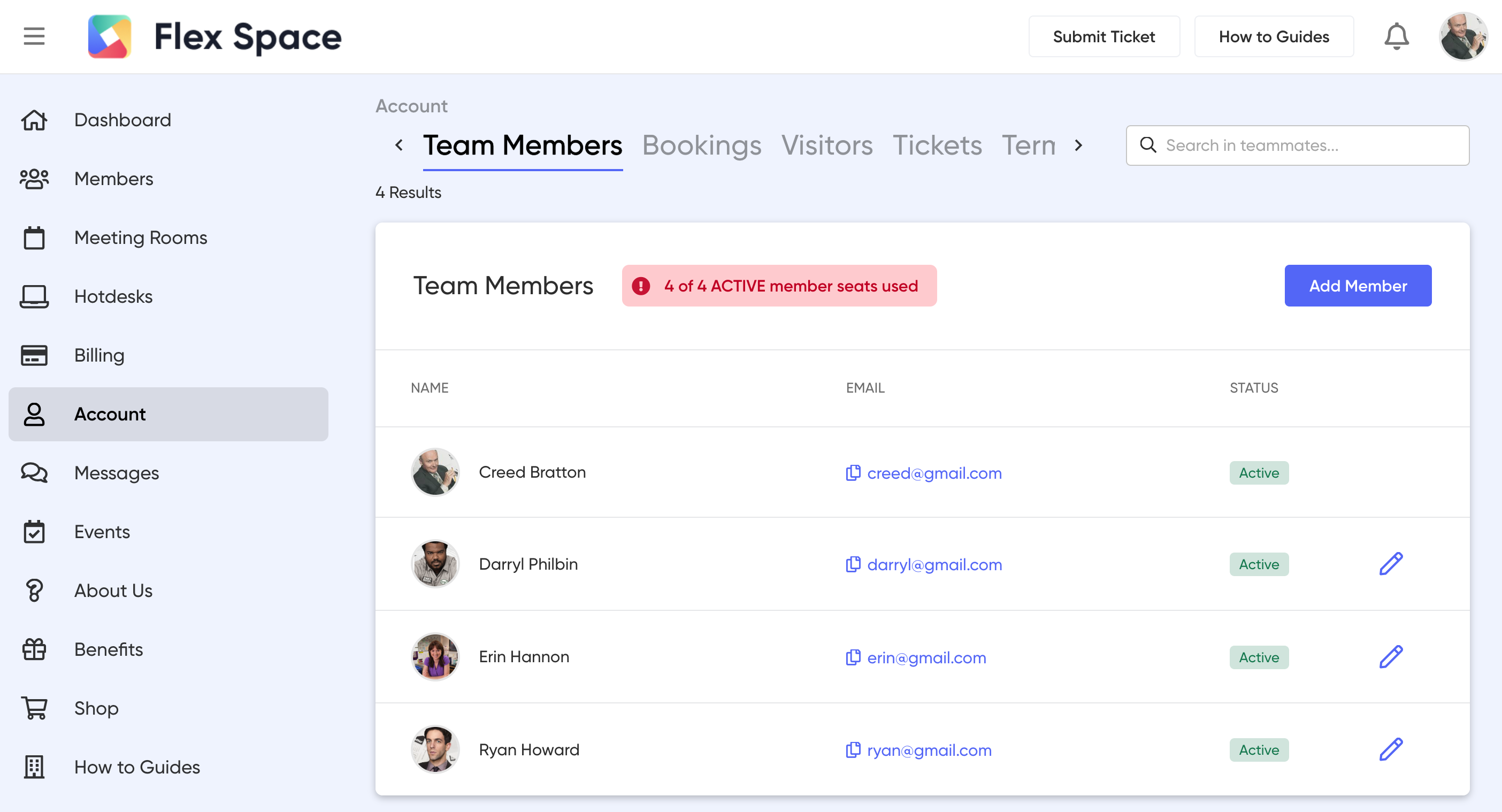Switch to the Visitors tab
Viewport: 1502px width, 812px height.
(x=827, y=145)
